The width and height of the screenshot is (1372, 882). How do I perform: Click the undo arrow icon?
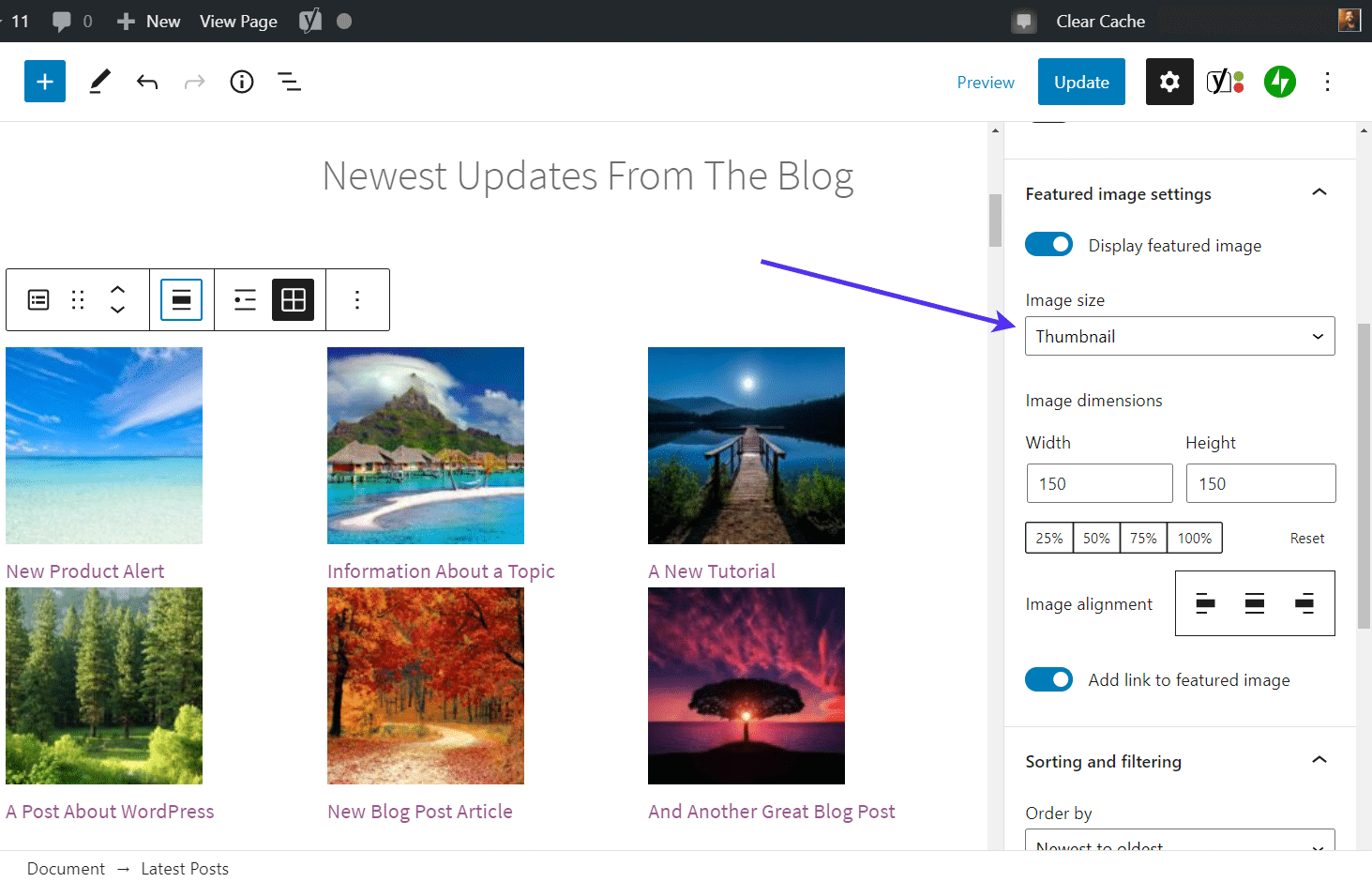tap(147, 82)
